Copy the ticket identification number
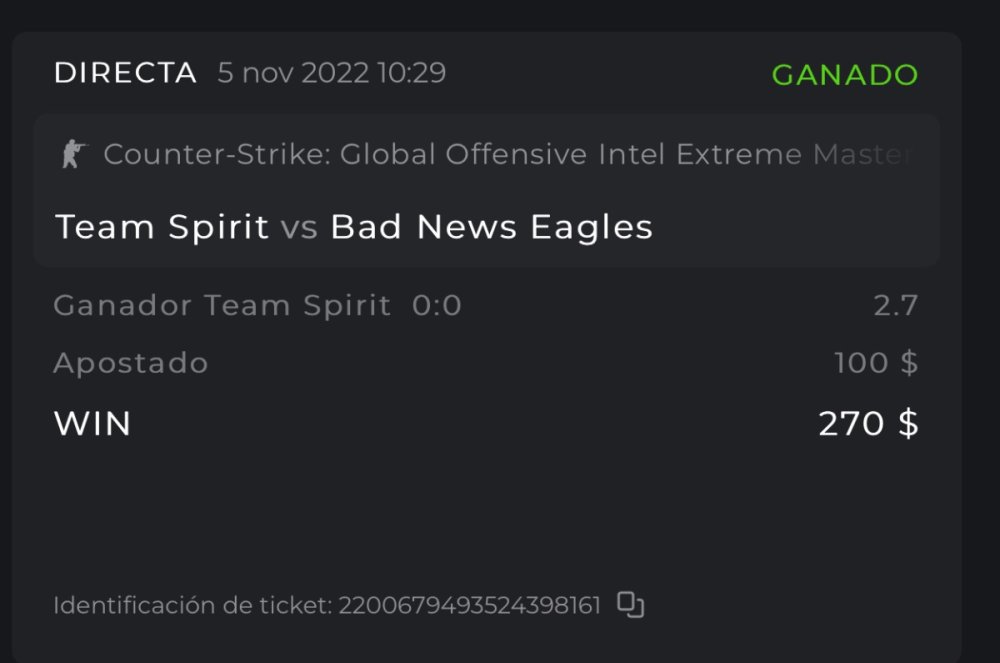1000x663 pixels. point(630,605)
